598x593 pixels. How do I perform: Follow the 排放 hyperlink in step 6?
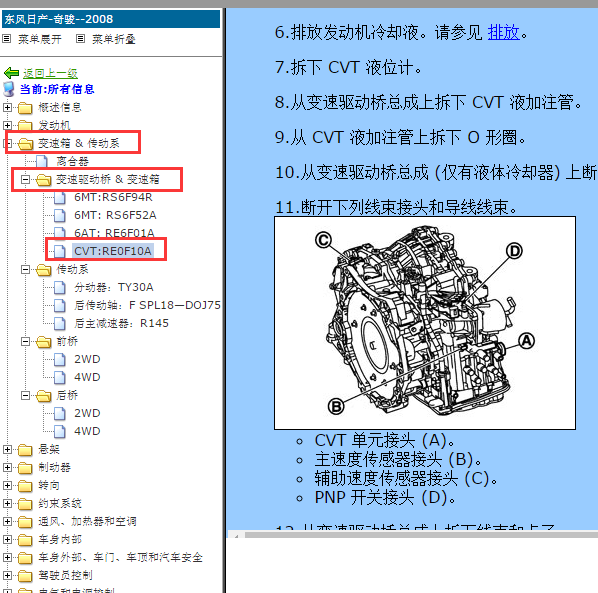(x=503, y=32)
